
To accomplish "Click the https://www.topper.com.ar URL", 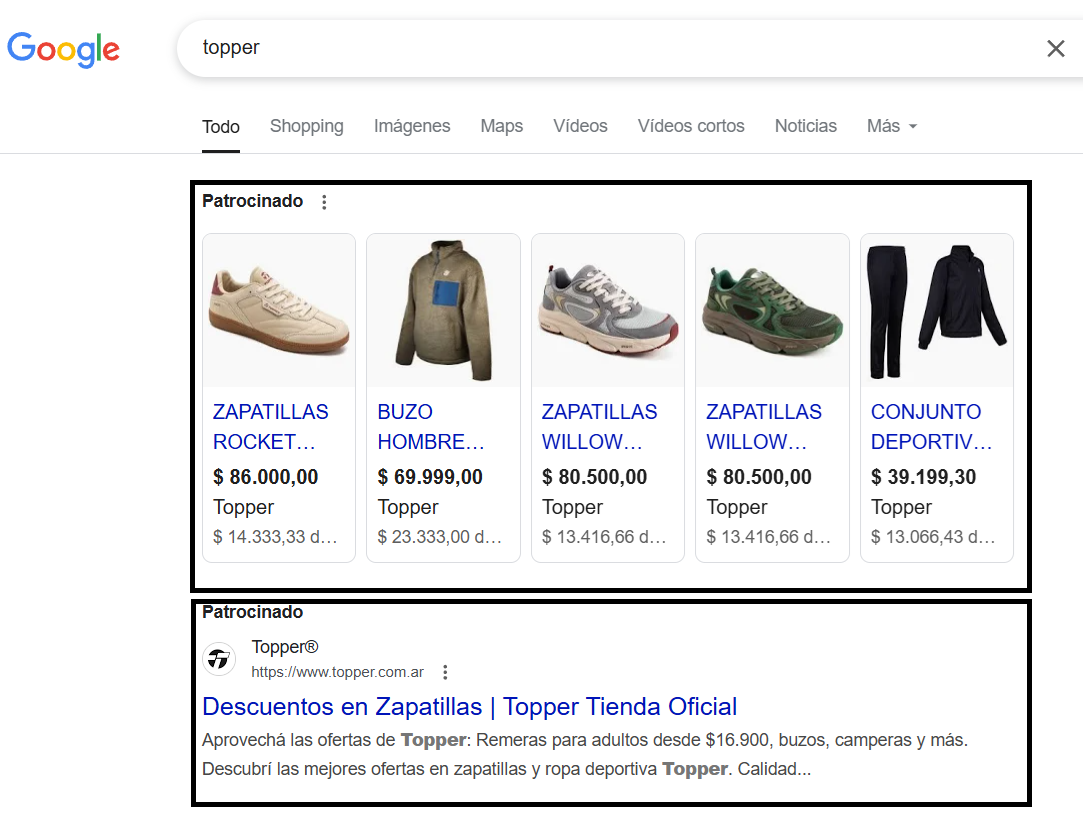I will click(337, 672).
